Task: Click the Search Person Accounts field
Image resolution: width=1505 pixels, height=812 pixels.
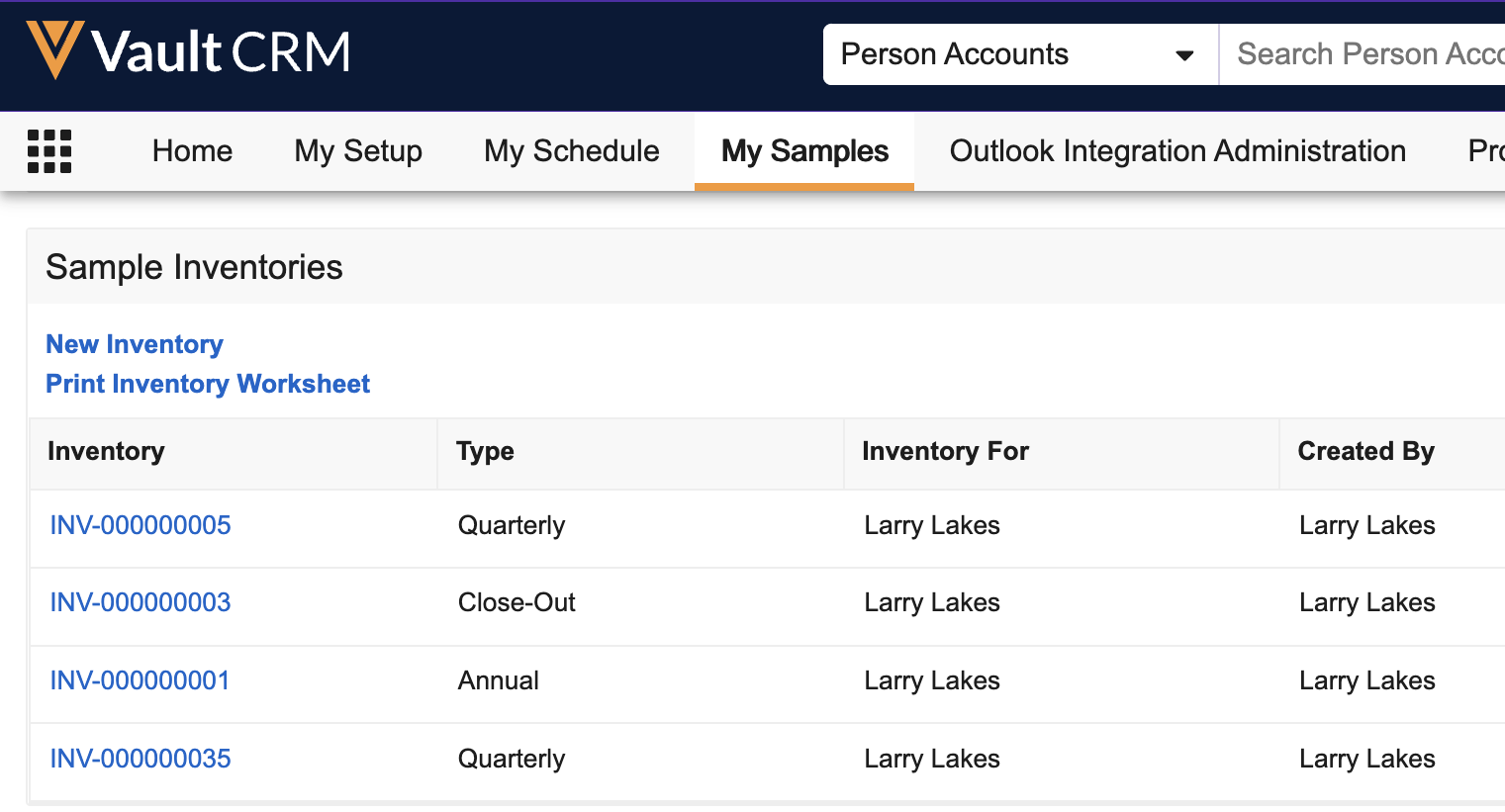Action: (x=1365, y=54)
